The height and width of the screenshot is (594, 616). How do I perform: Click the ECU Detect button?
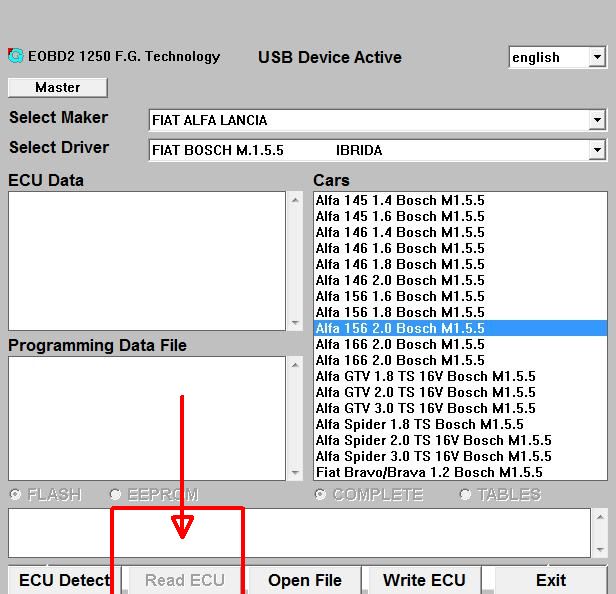pyautogui.click(x=65, y=580)
